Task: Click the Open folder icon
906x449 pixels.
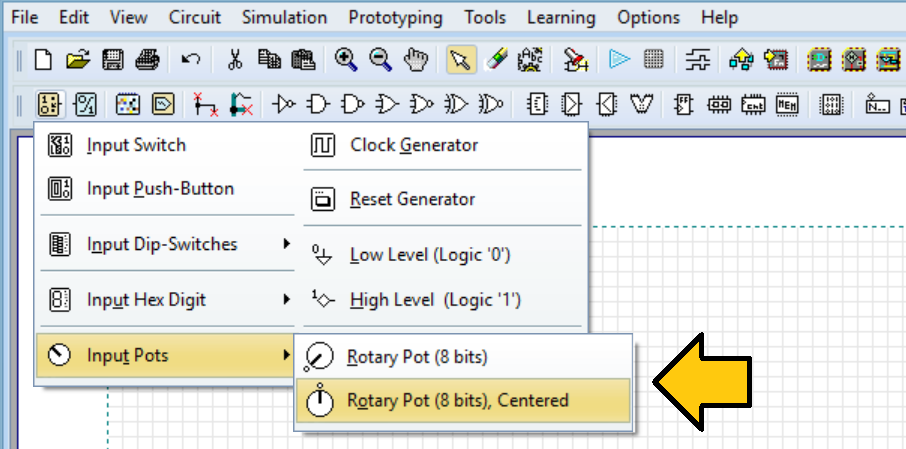Action: click(78, 60)
